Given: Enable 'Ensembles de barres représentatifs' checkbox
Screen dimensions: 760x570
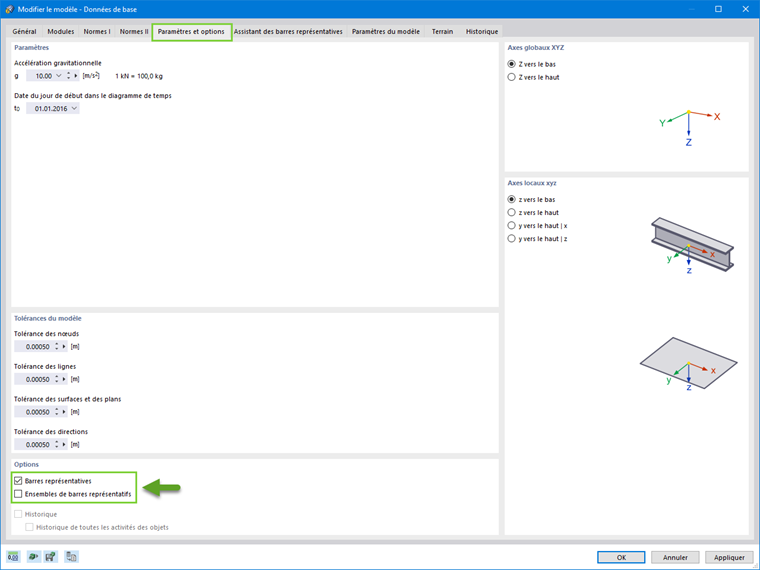Looking at the screenshot, I should [18, 494].
